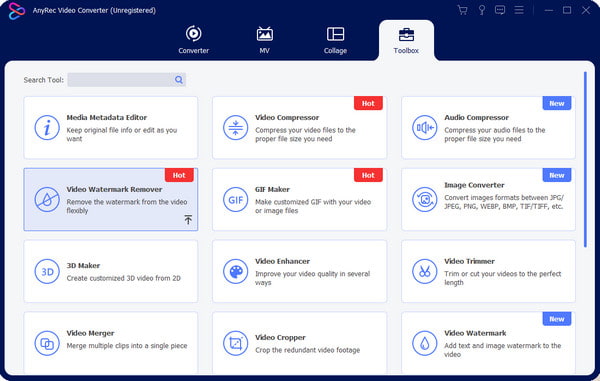Screen dimensions: 600x381
Task: Click the Media Metadata Editor info icon
Action: click(x=47, y=127)
